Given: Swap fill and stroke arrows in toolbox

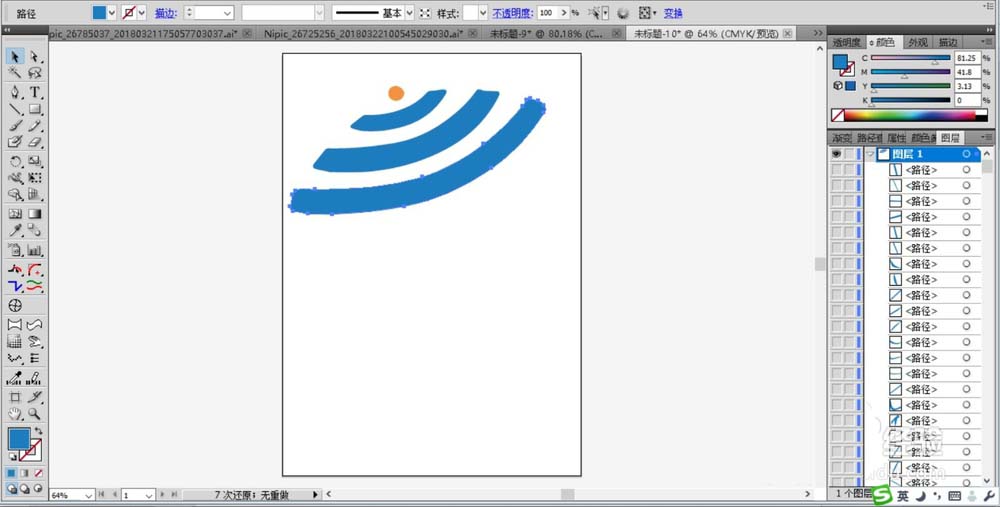Looking at the screenshot, I should click(38, 432).
